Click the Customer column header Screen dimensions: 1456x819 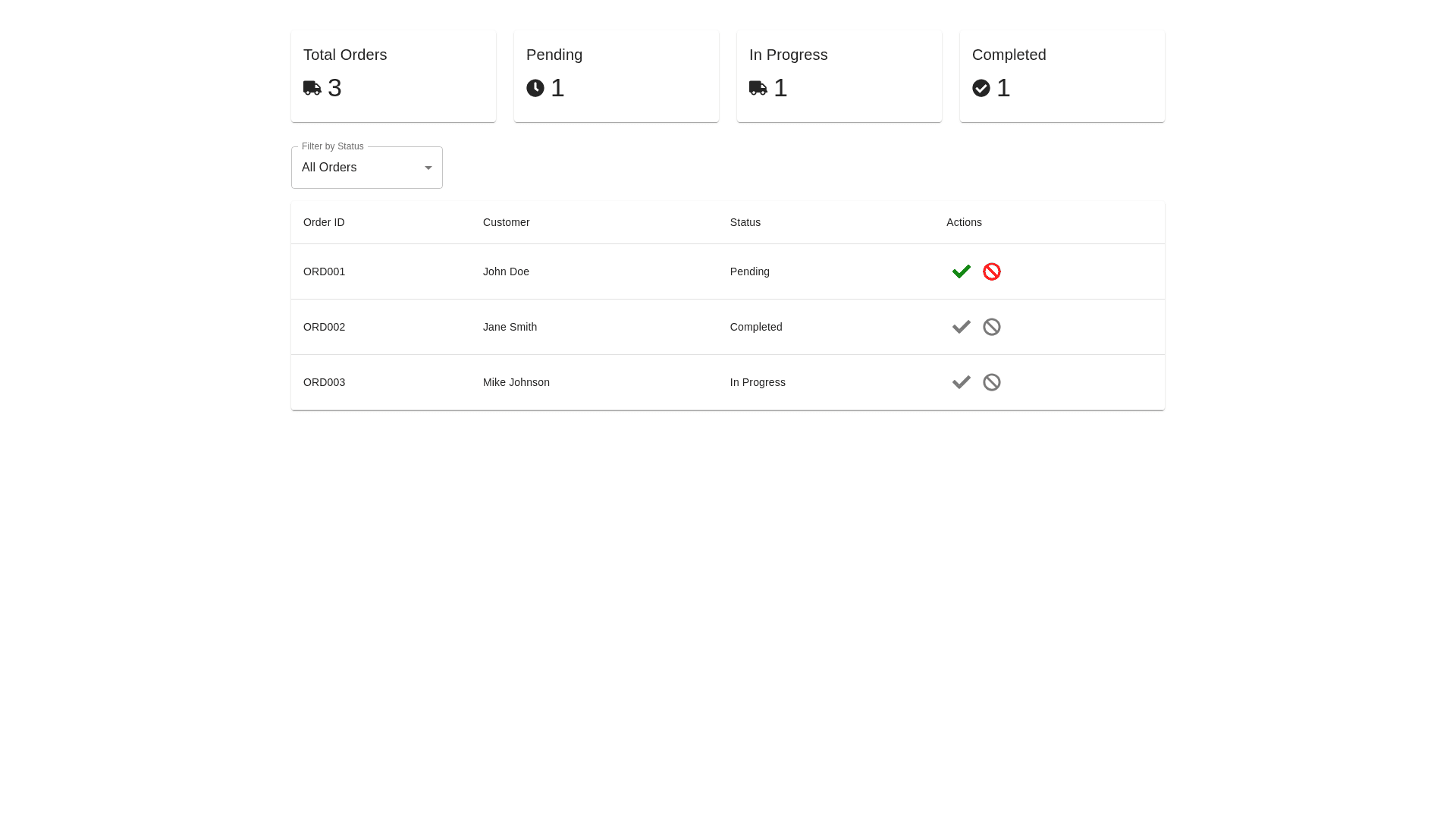click(x=506, y=222)
